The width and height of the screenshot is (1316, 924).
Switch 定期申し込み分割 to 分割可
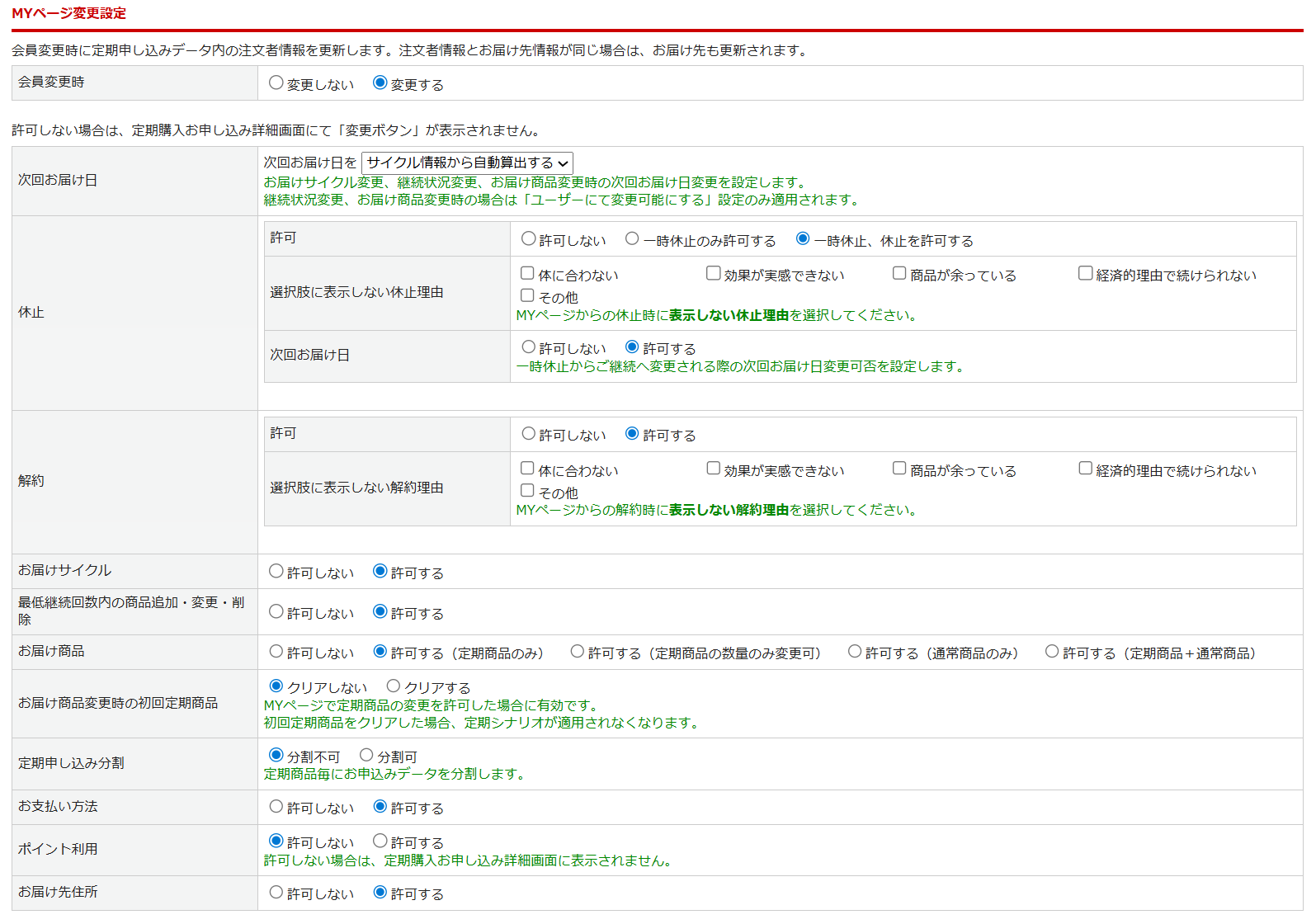366,756
